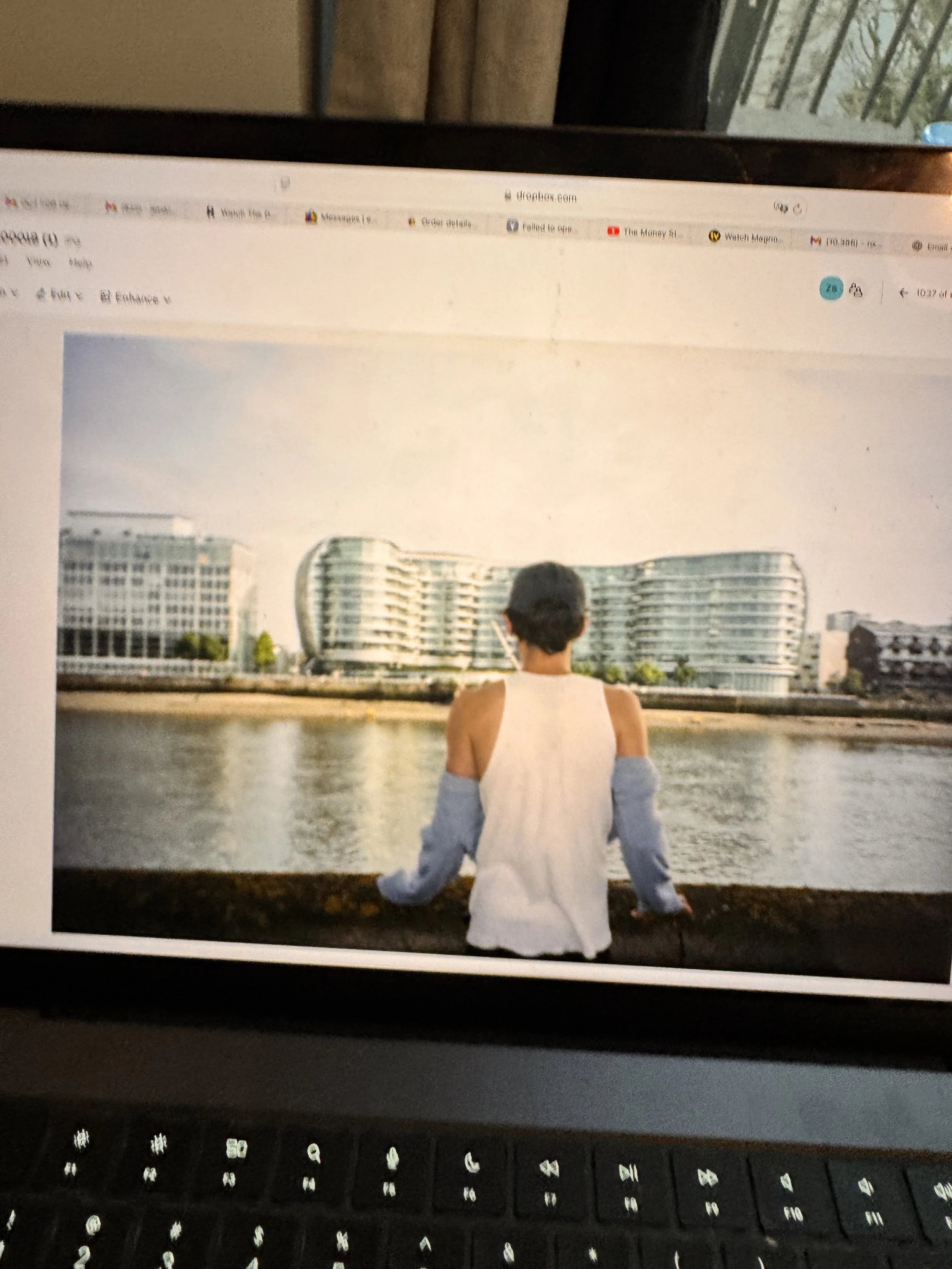This screenshot has width=952, height=1269.
Task: Open the Help menu
Action: pos(80,264)
